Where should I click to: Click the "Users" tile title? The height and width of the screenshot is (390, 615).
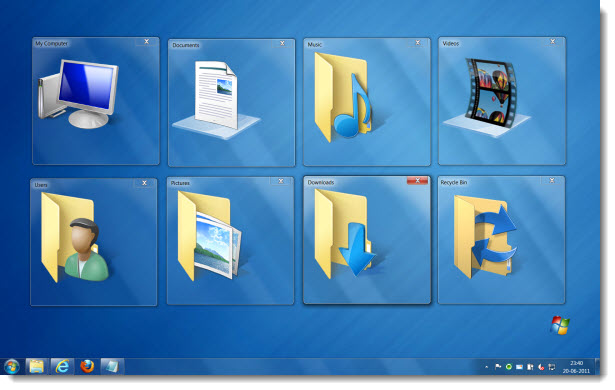tap(41, 185)
